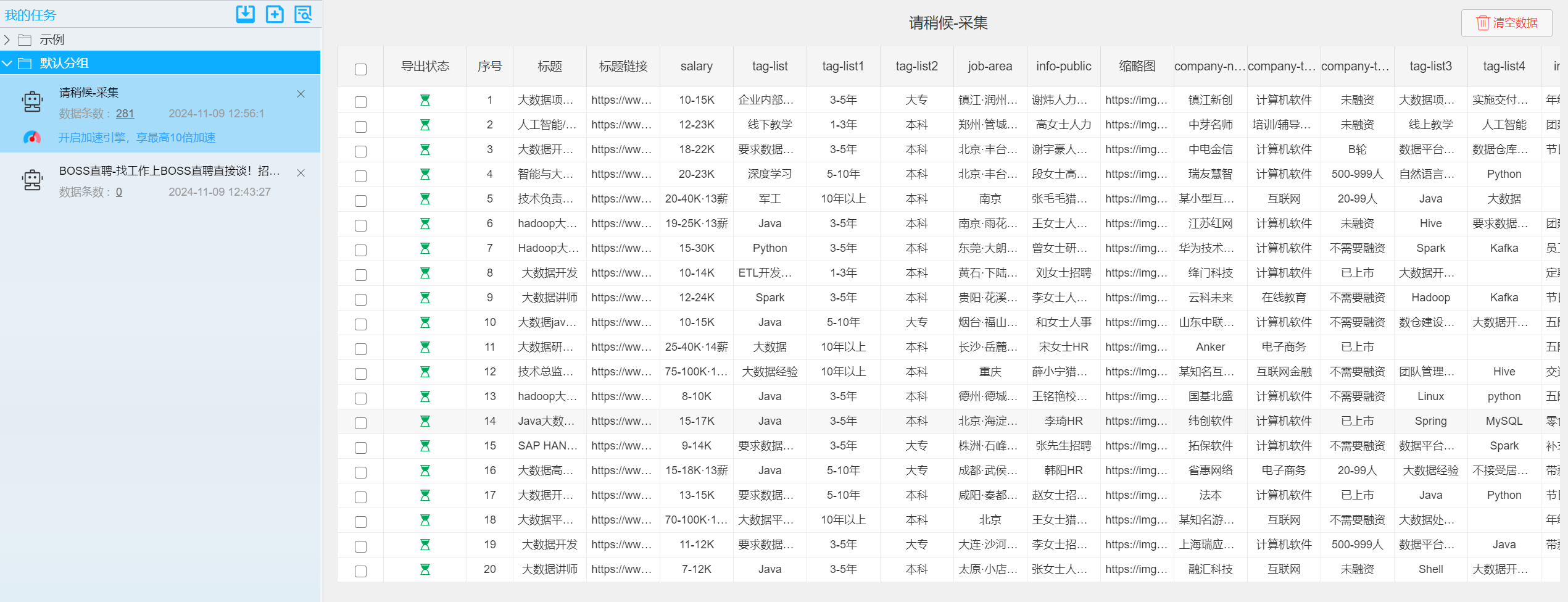Click the export status hourglass in row 20
The width and height of the screenshot is (1568, 602).
pos(425,569)
